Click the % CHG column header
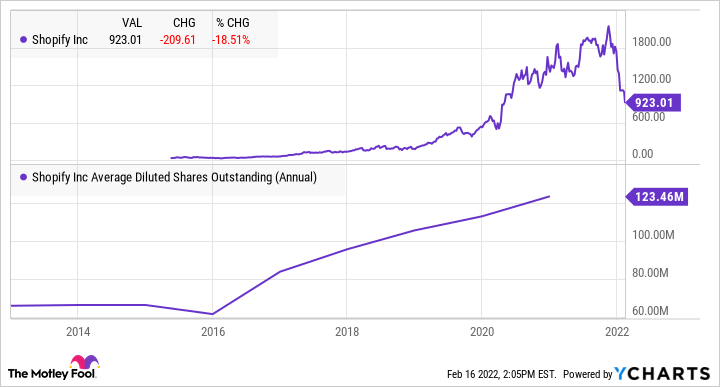The height and width of the screenshot is (387, 720). (233, 22)
